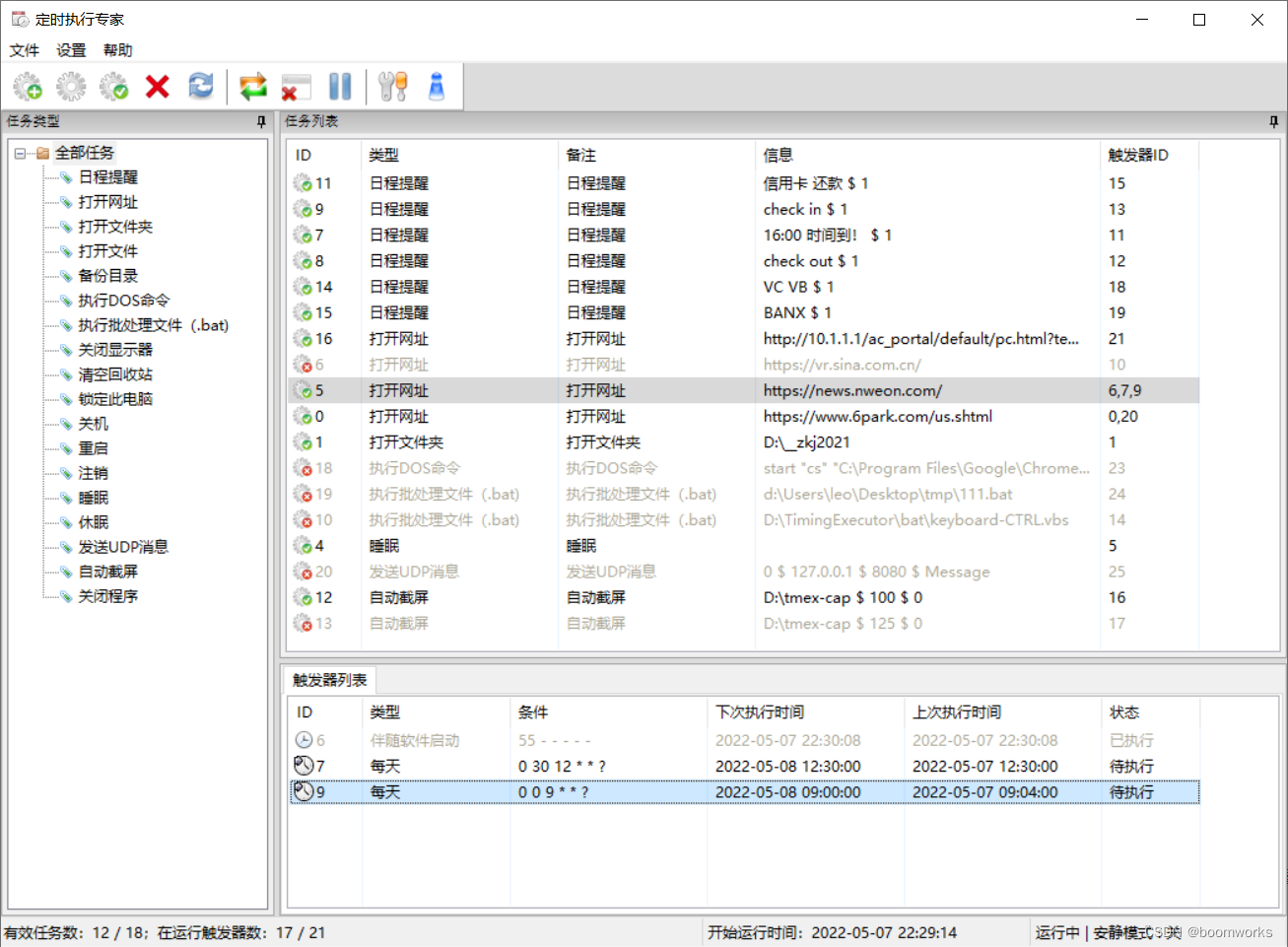Open the wrench and screwdriver settings icon

pyautogui.click(x=392, y=87)
